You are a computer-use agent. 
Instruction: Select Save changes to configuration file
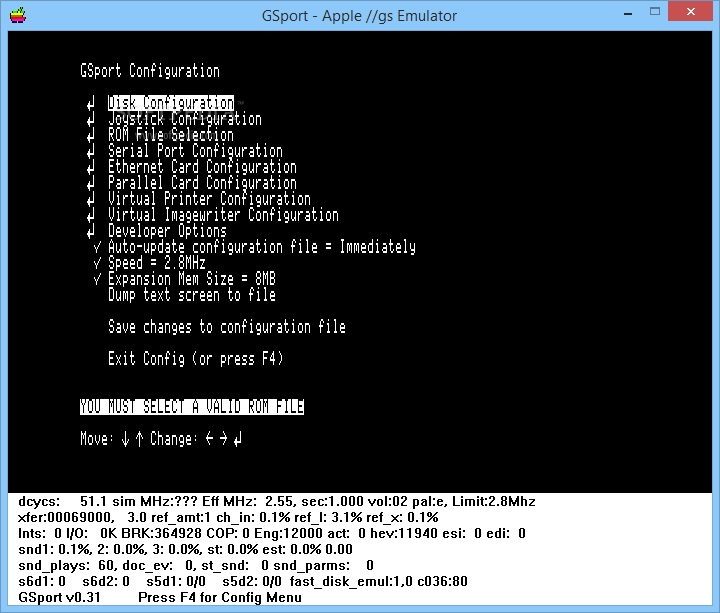[227, 327]
